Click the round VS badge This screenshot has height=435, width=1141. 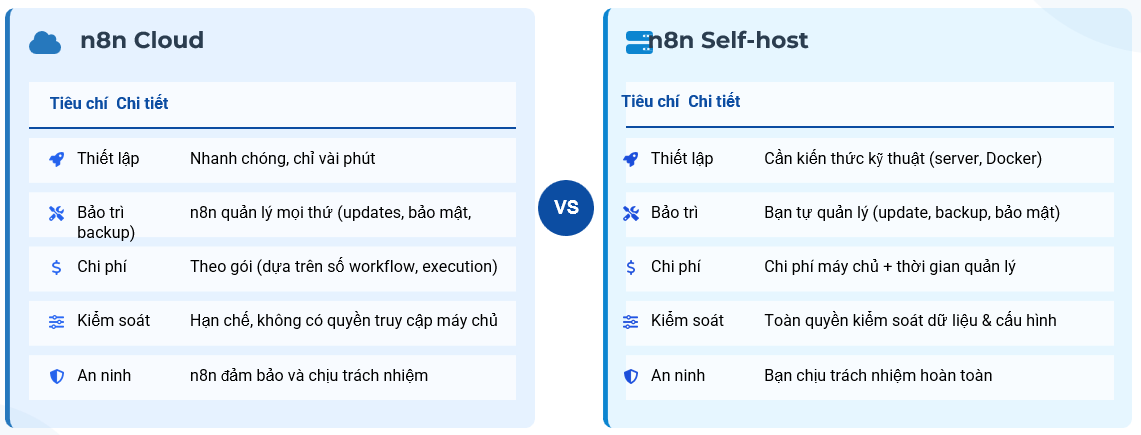[566, 208]
